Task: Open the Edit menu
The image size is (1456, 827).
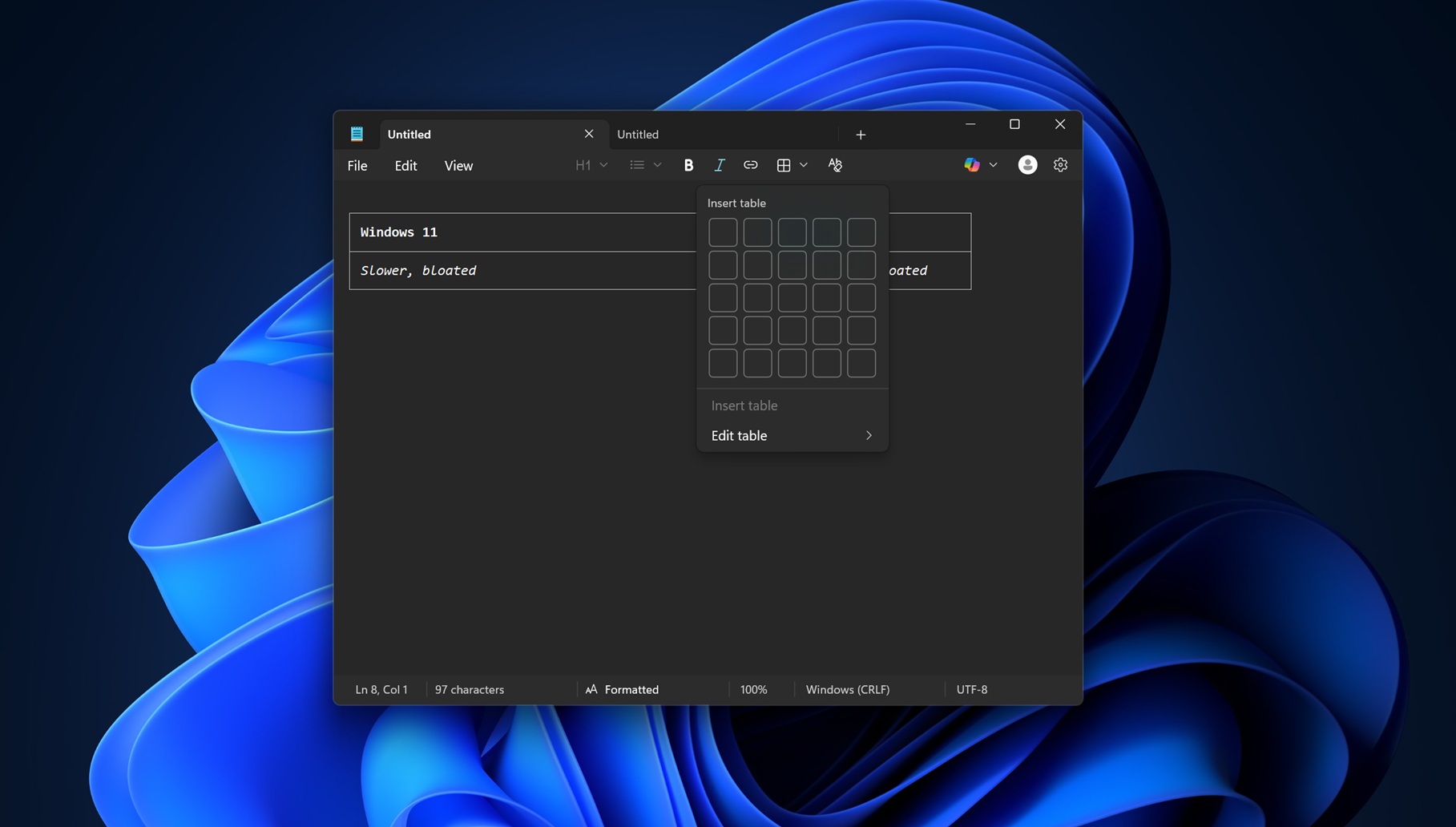Action: [x=405, y=165]
